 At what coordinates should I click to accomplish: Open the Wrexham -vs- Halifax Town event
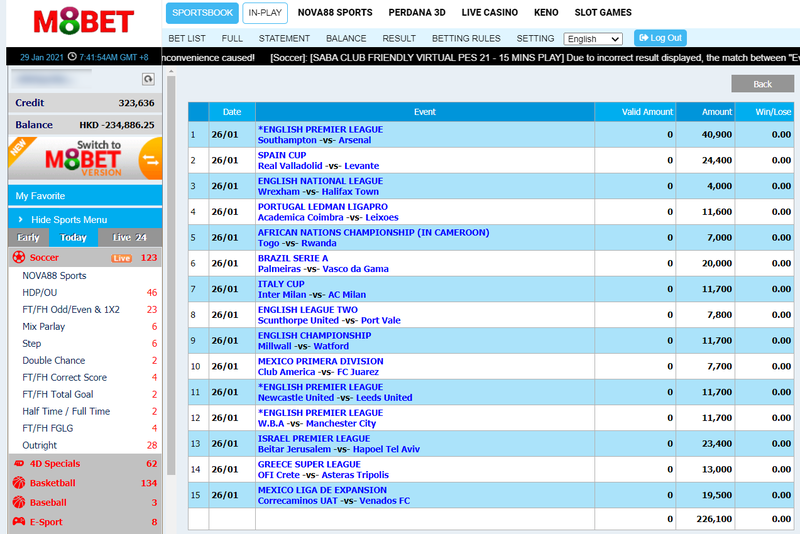point(318,192)
